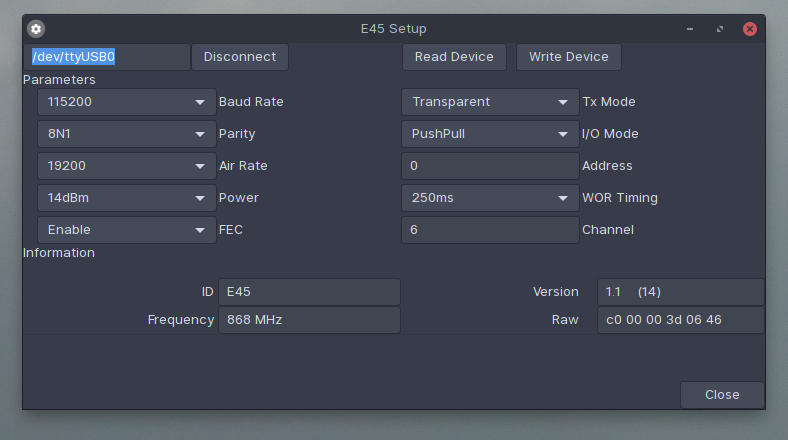Click the Tx Mode label

[x=609, y=102]
